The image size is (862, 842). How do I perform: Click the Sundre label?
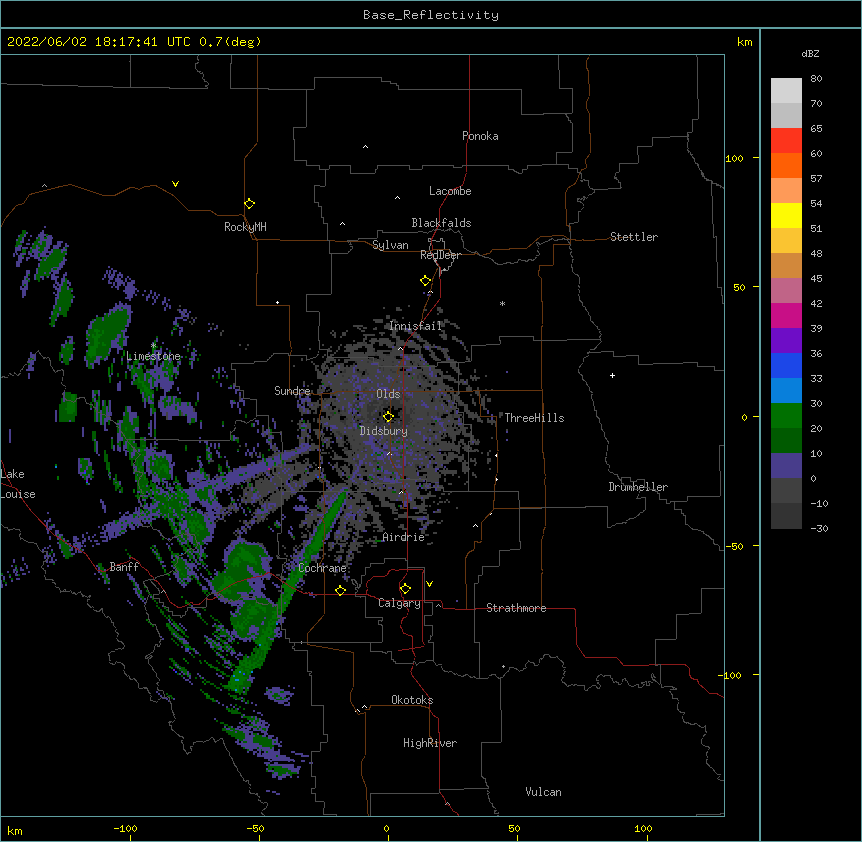(292, 391)
